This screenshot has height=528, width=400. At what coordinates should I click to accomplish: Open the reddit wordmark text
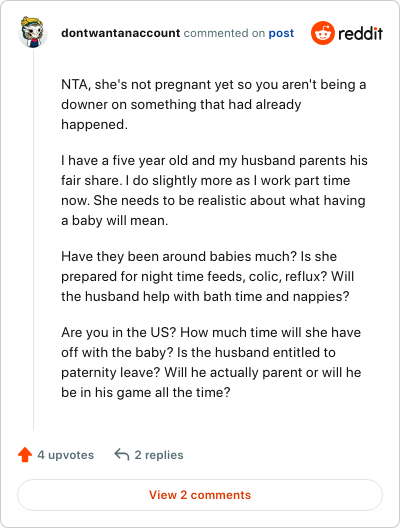coord(360,33)
